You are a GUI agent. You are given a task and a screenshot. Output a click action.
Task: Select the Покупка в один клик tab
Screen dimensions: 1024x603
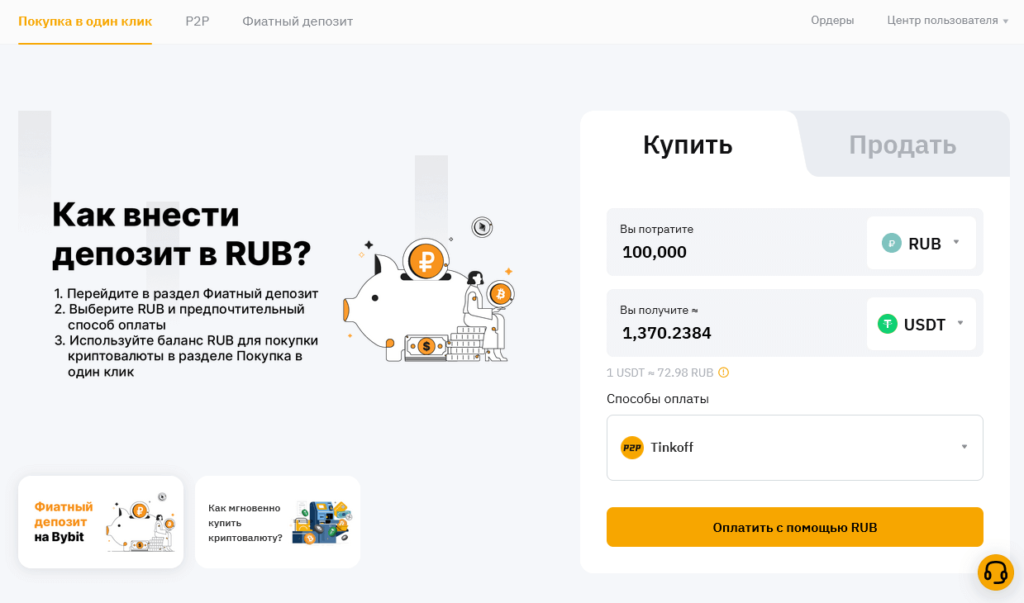point(84,20)
